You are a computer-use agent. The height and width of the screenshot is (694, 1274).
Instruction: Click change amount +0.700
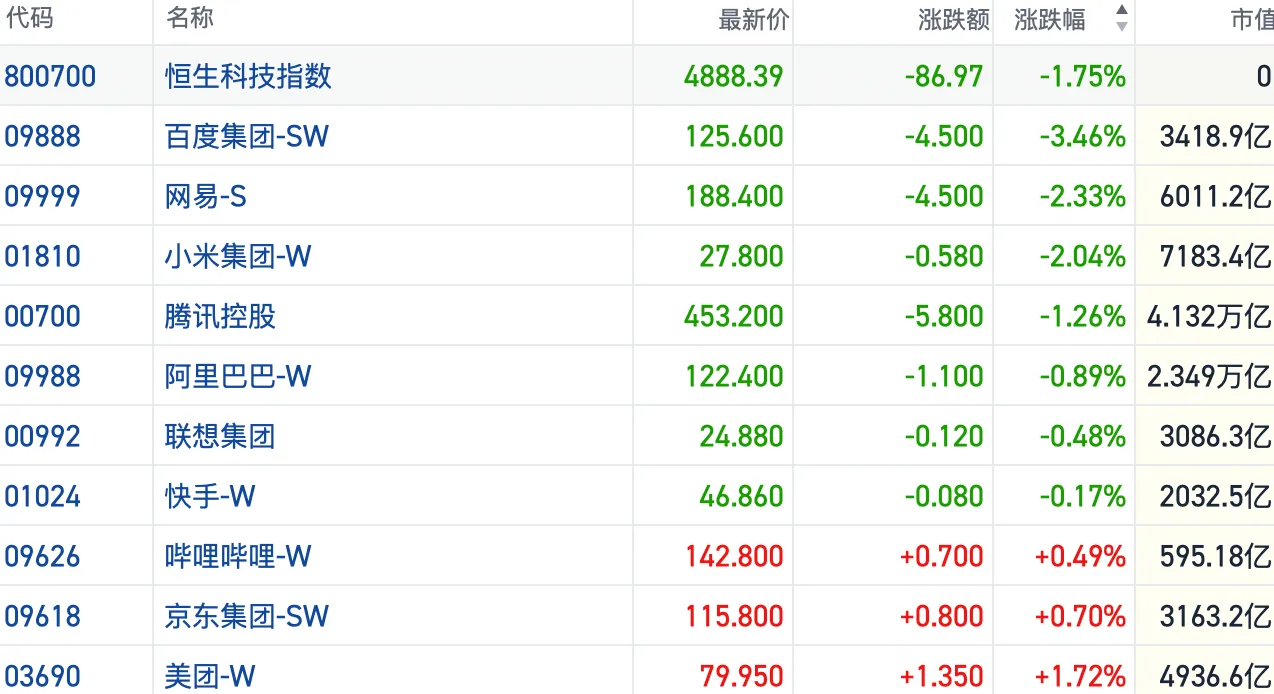(942, 556)
